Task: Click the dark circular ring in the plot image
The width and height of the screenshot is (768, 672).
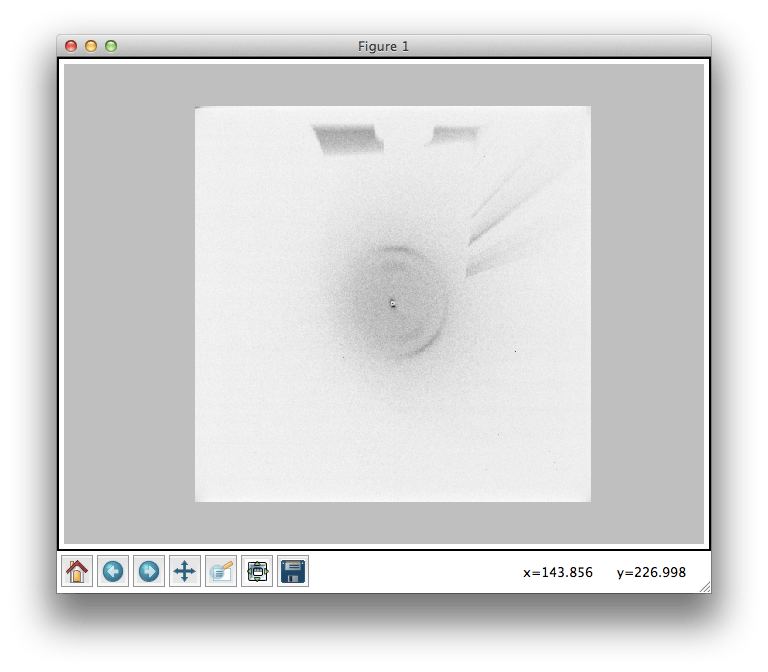Action: 394,304
